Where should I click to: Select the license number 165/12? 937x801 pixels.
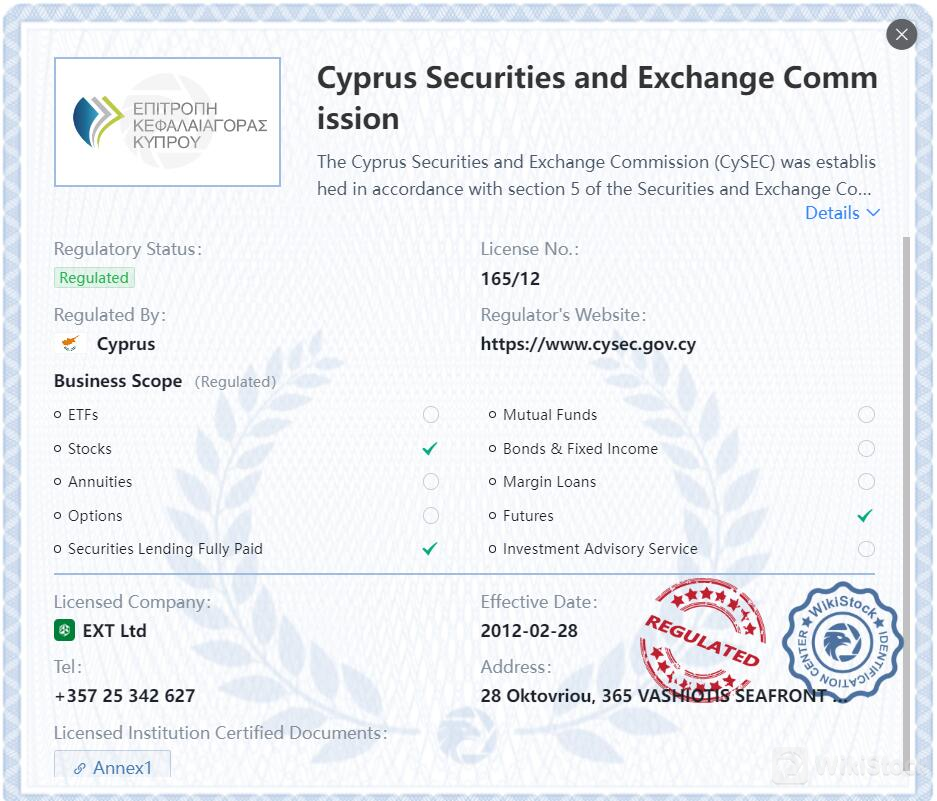tap(510, 279)
